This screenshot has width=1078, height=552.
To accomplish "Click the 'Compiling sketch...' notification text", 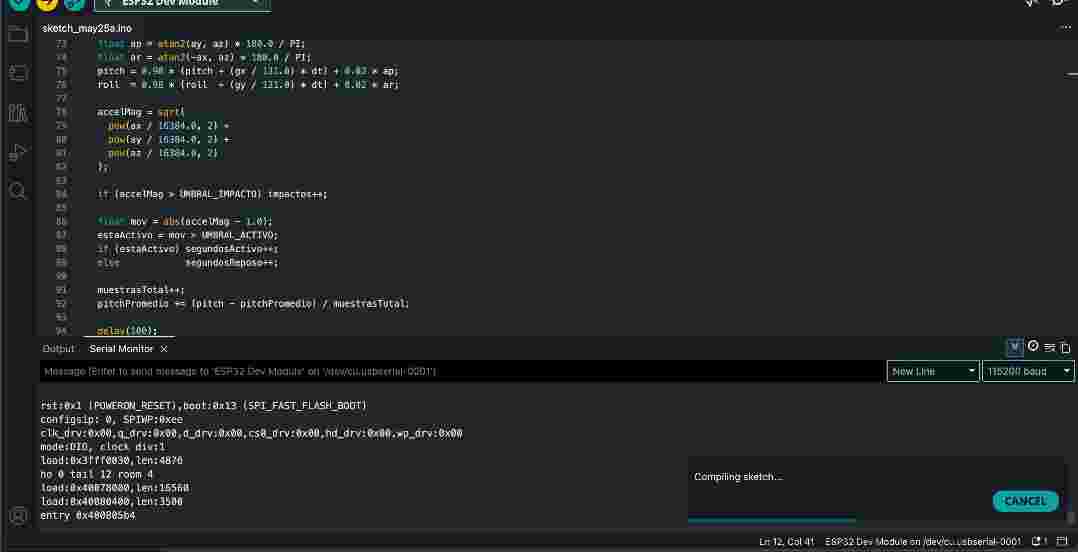I will 738,476.
